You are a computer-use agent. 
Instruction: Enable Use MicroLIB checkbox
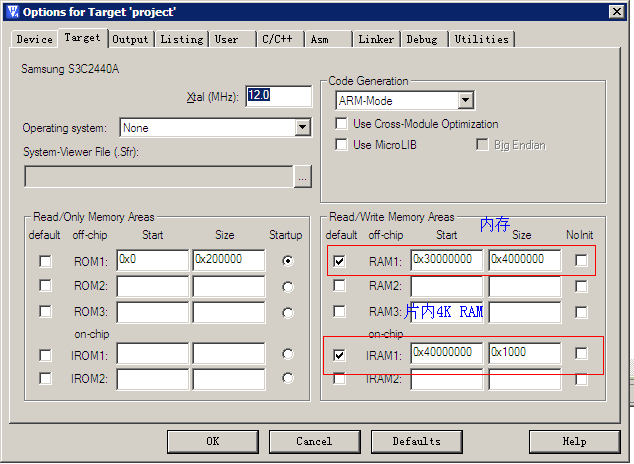coord(341,144)
